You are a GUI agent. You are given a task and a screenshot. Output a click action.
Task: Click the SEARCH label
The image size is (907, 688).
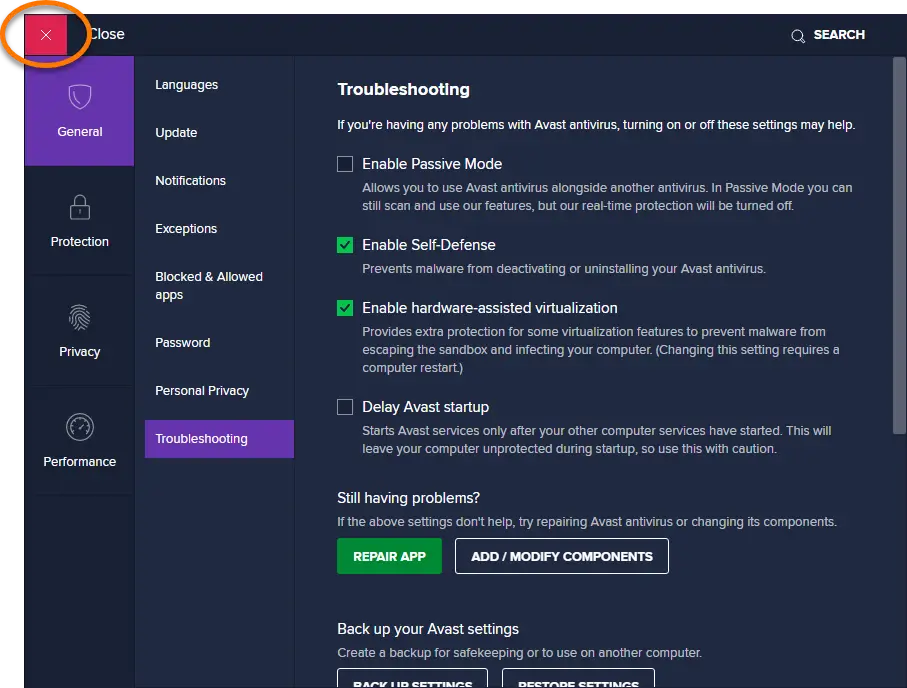pyautogui.click(x=839, y=35)
